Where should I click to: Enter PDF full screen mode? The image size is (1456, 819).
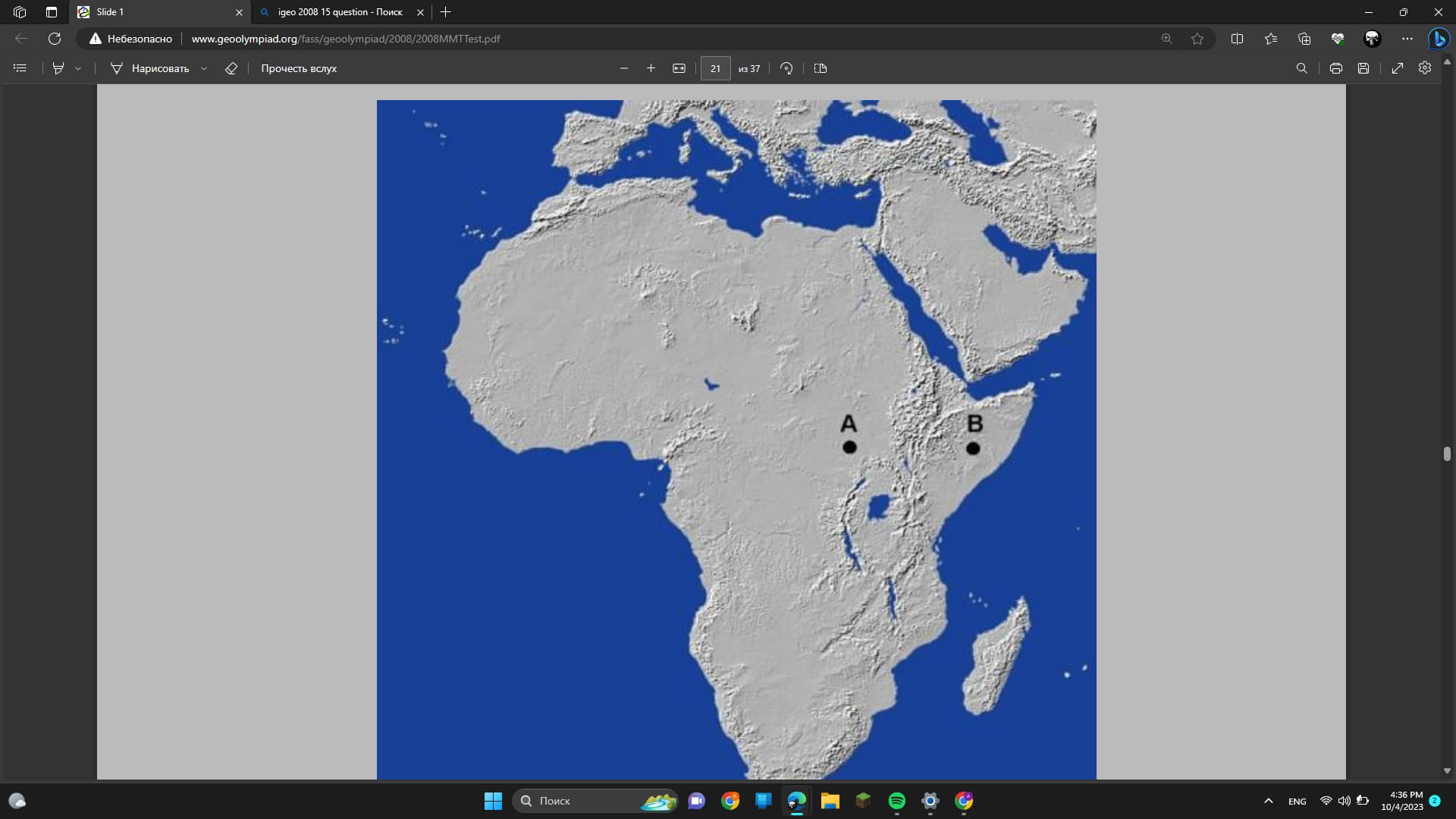click(x=1398, y=68)
